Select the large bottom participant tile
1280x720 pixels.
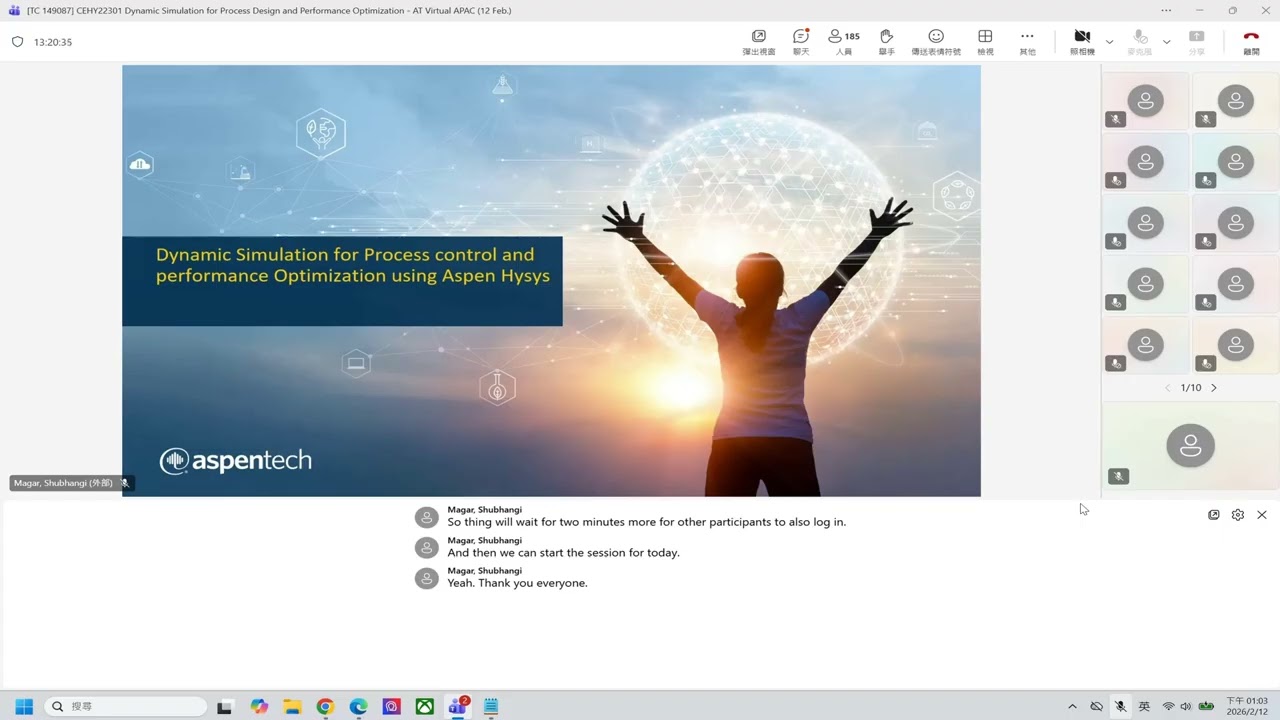tap(1190, 446)
